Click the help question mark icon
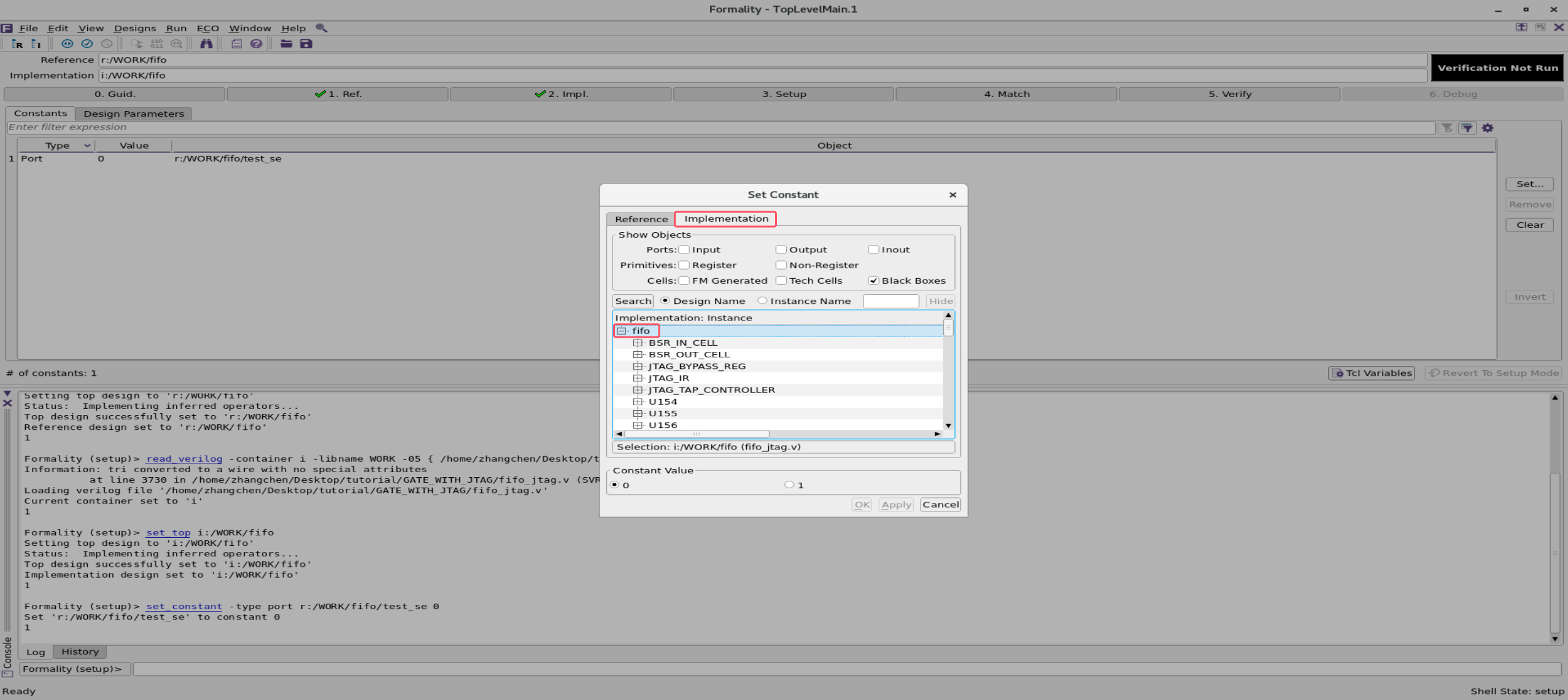 (256, 43)
